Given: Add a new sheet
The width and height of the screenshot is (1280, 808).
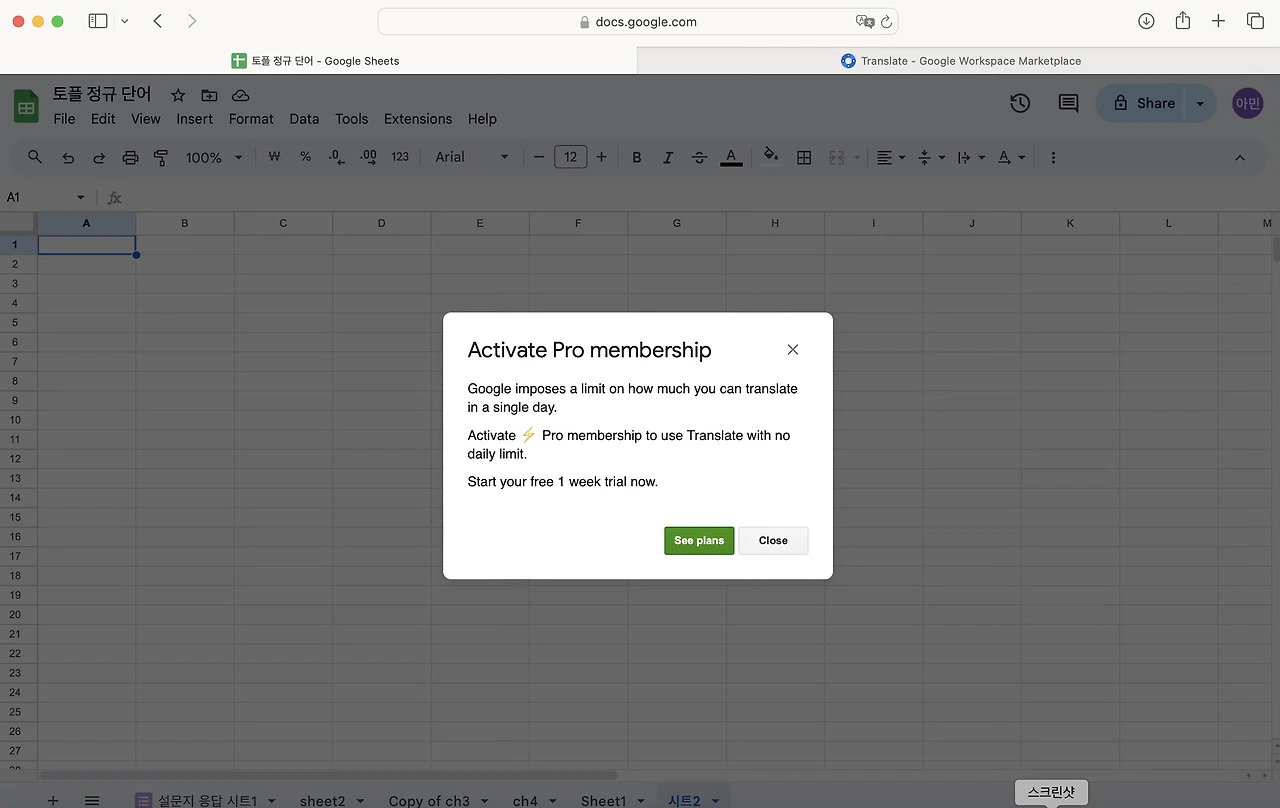Looking at the screenshot, I should 53,800.
